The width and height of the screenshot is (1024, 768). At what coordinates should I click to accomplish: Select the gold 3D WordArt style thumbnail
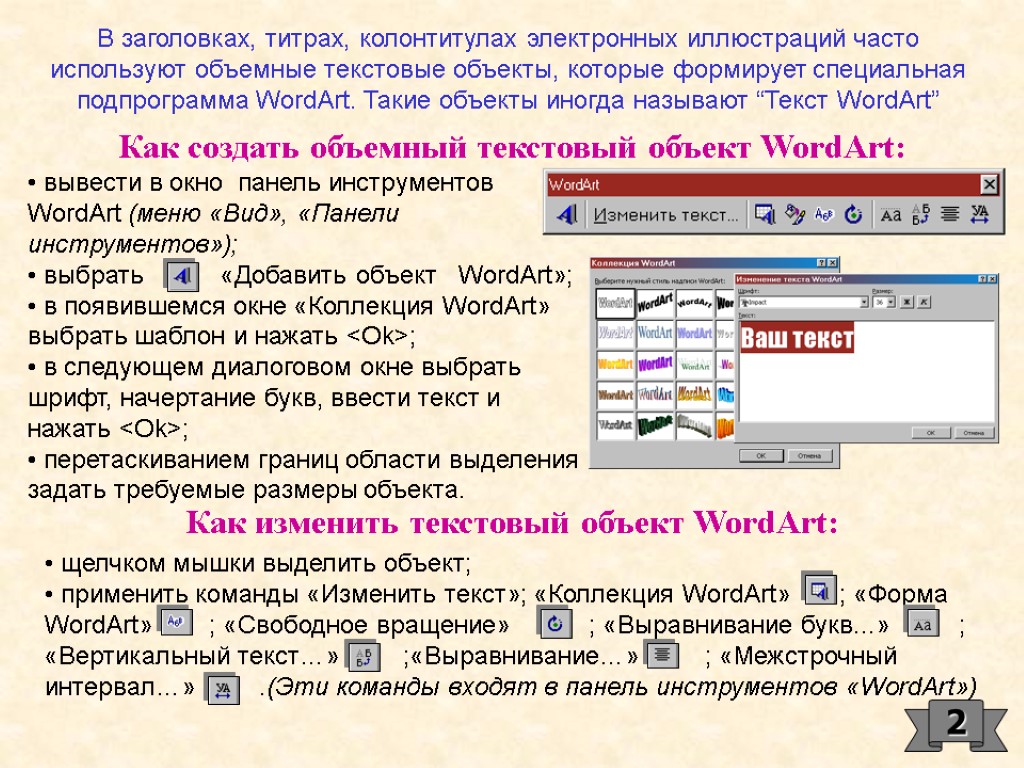pyautogui.click(x=694, y=394)
